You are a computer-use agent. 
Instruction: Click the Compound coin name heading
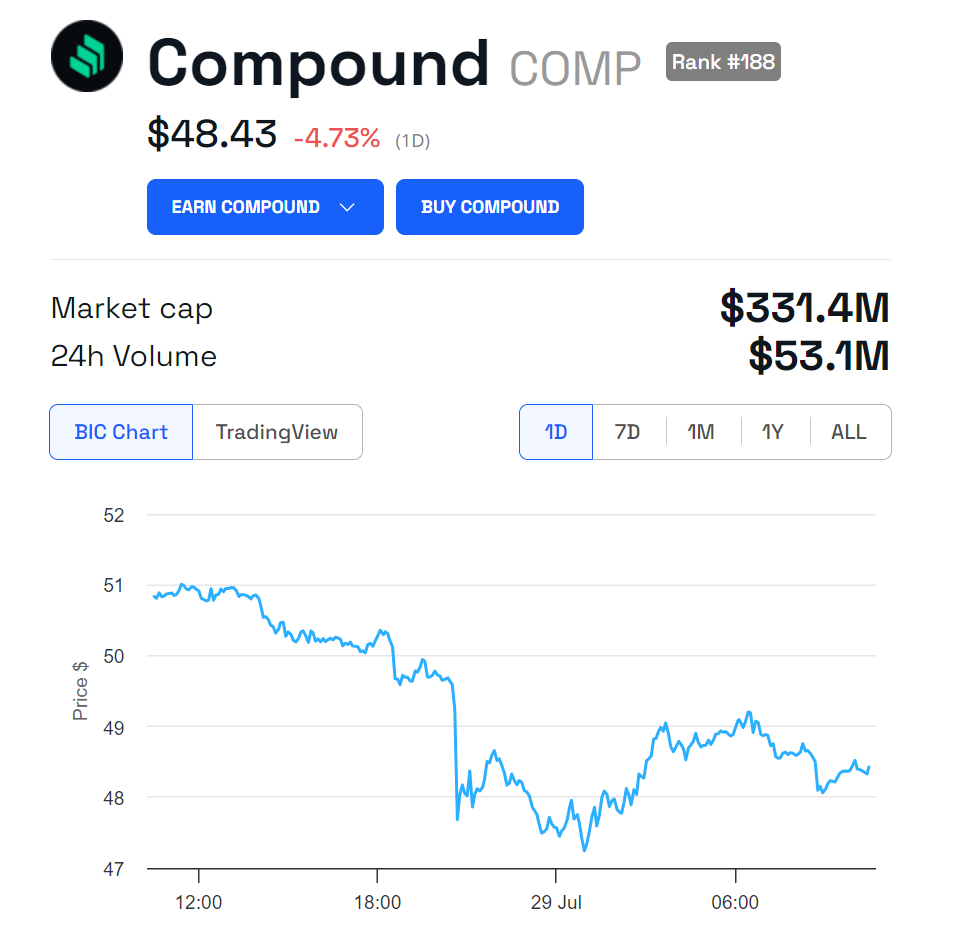[319, 62]
